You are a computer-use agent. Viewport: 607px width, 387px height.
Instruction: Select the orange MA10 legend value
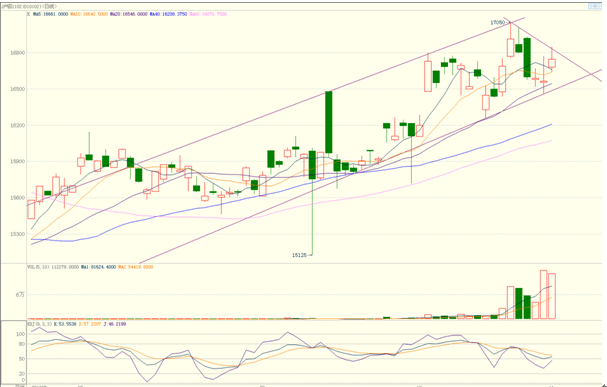(89, 14)
